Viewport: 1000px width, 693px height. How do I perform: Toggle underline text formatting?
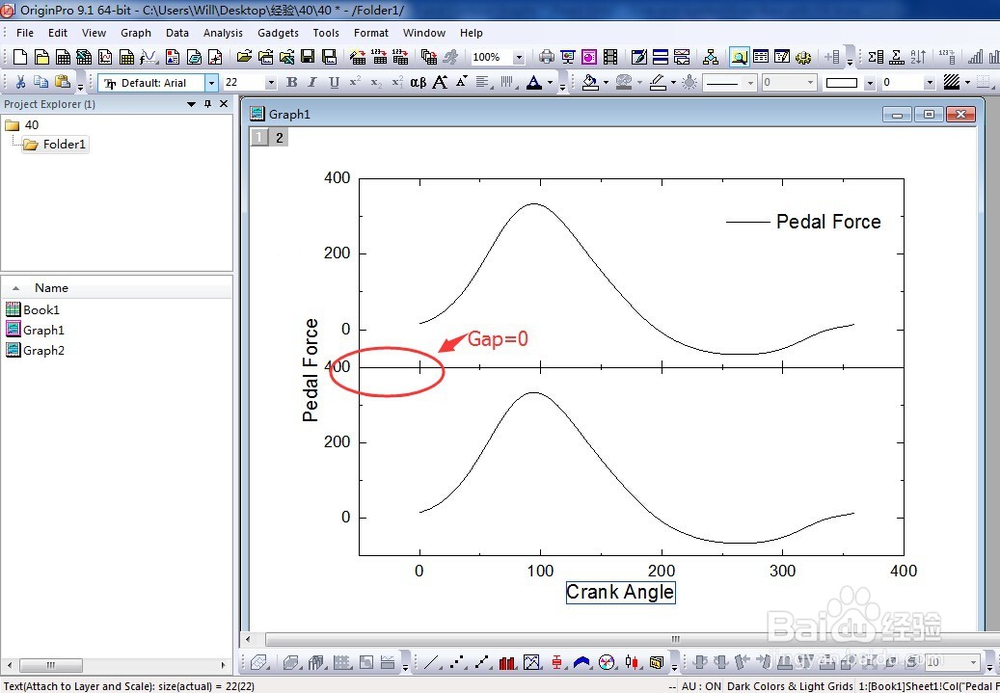334,82
